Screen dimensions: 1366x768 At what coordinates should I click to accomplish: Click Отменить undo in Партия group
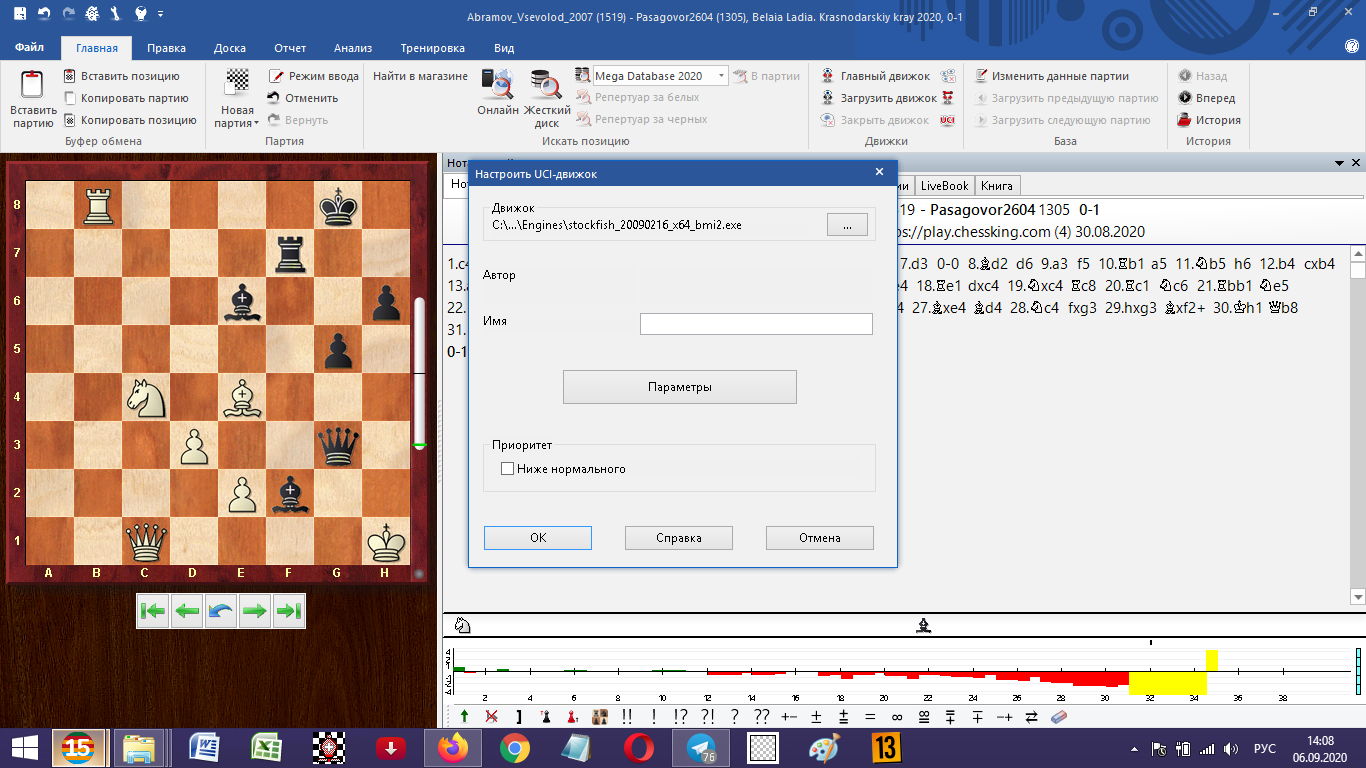tap(302, 98)
